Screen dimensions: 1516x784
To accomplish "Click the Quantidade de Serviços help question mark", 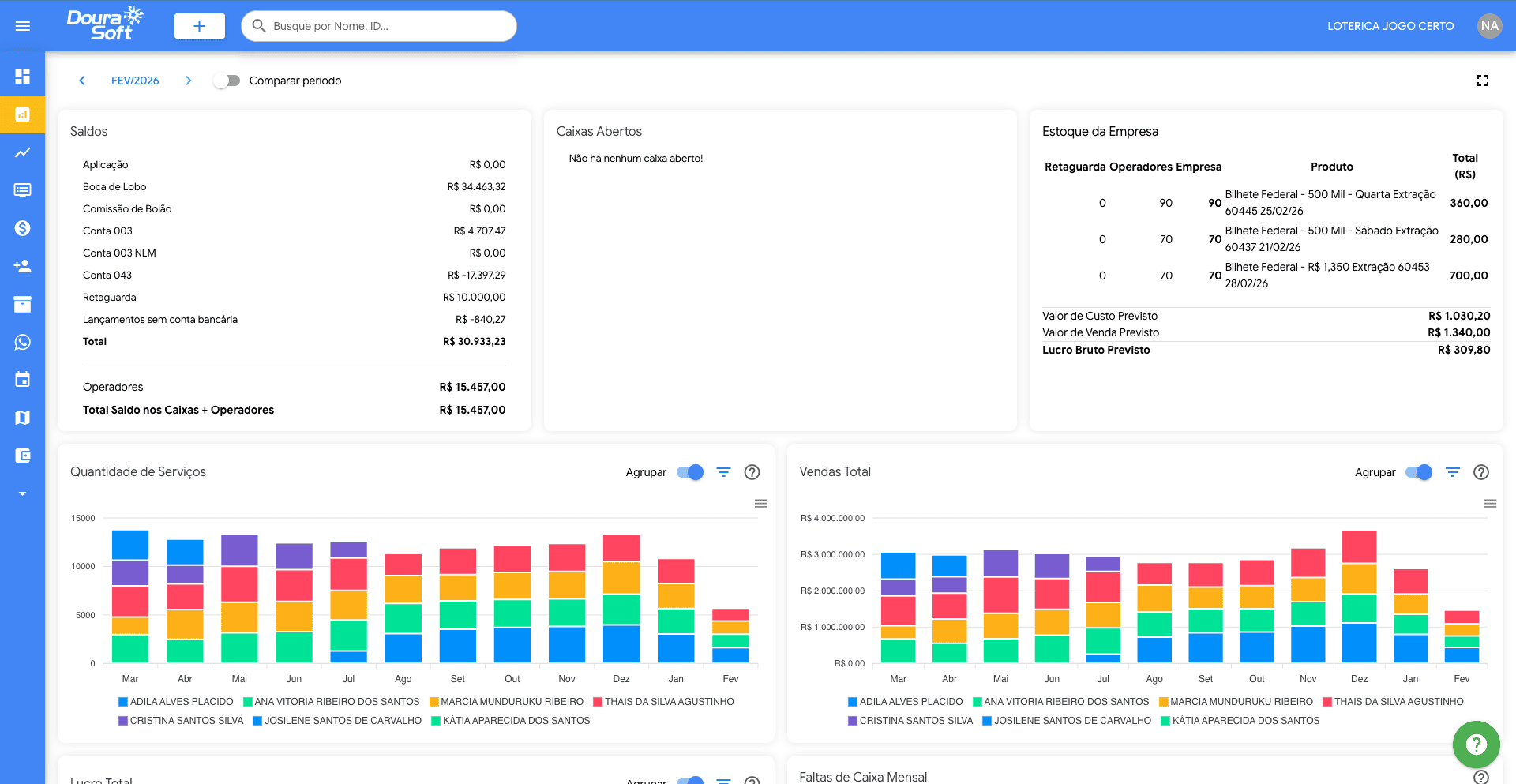I will coord(752,471).
